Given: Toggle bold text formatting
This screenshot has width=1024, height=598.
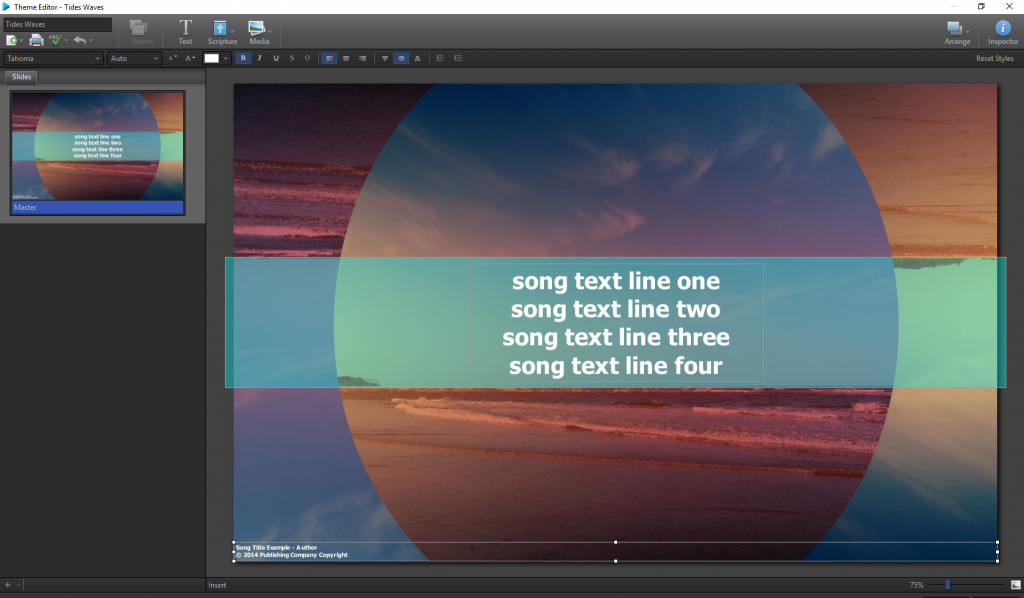Looking at the screenshot, I should [x=243, y=58].
